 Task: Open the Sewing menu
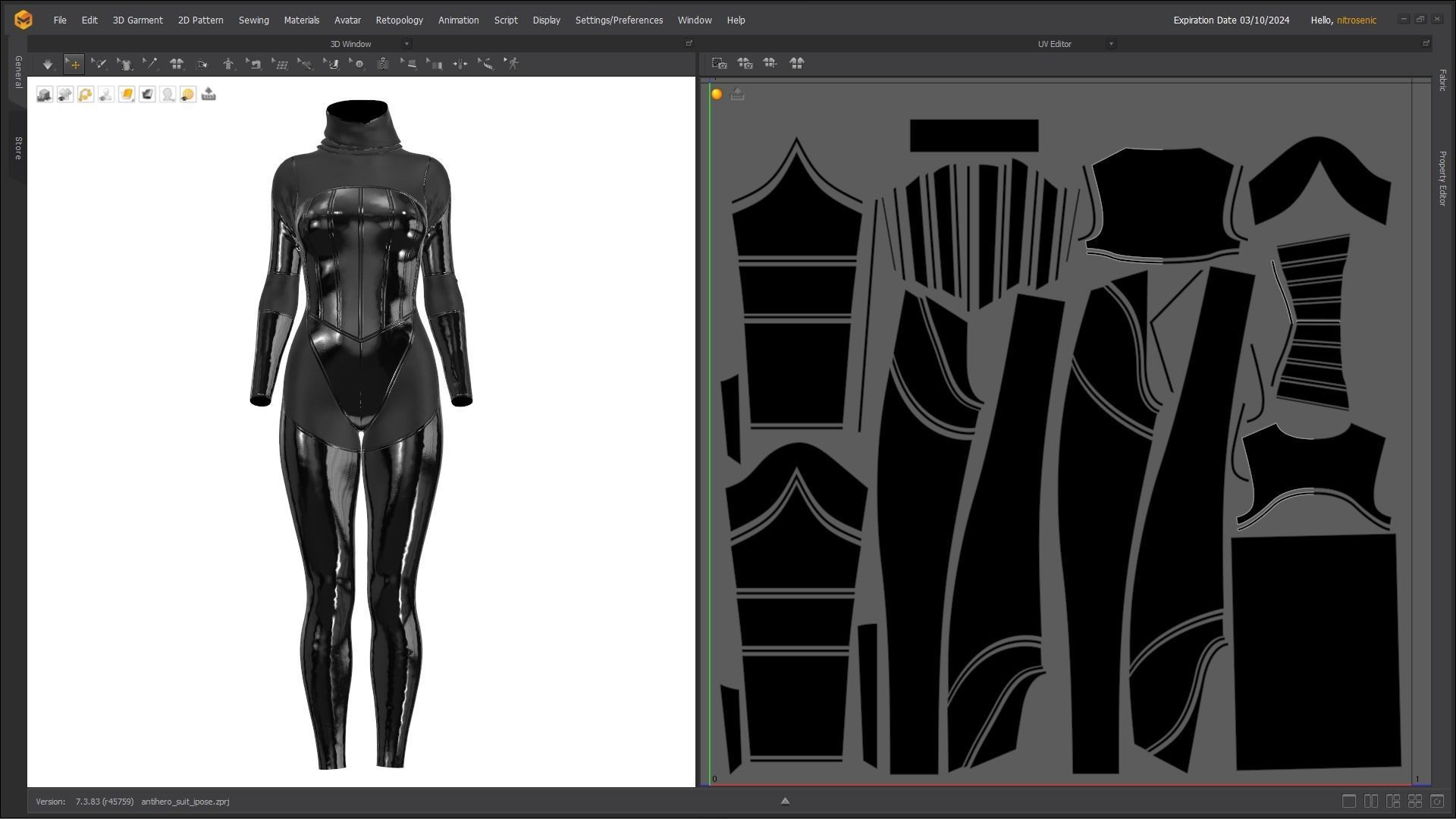tap(253, 20)
